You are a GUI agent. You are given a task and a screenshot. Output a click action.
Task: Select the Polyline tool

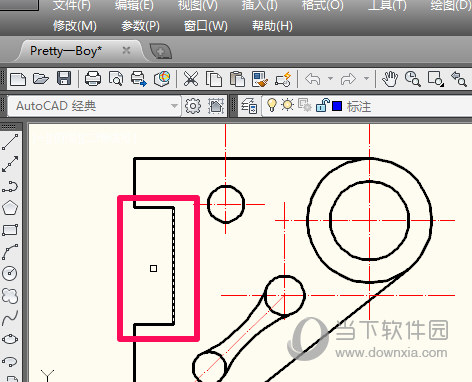point(10,187)
